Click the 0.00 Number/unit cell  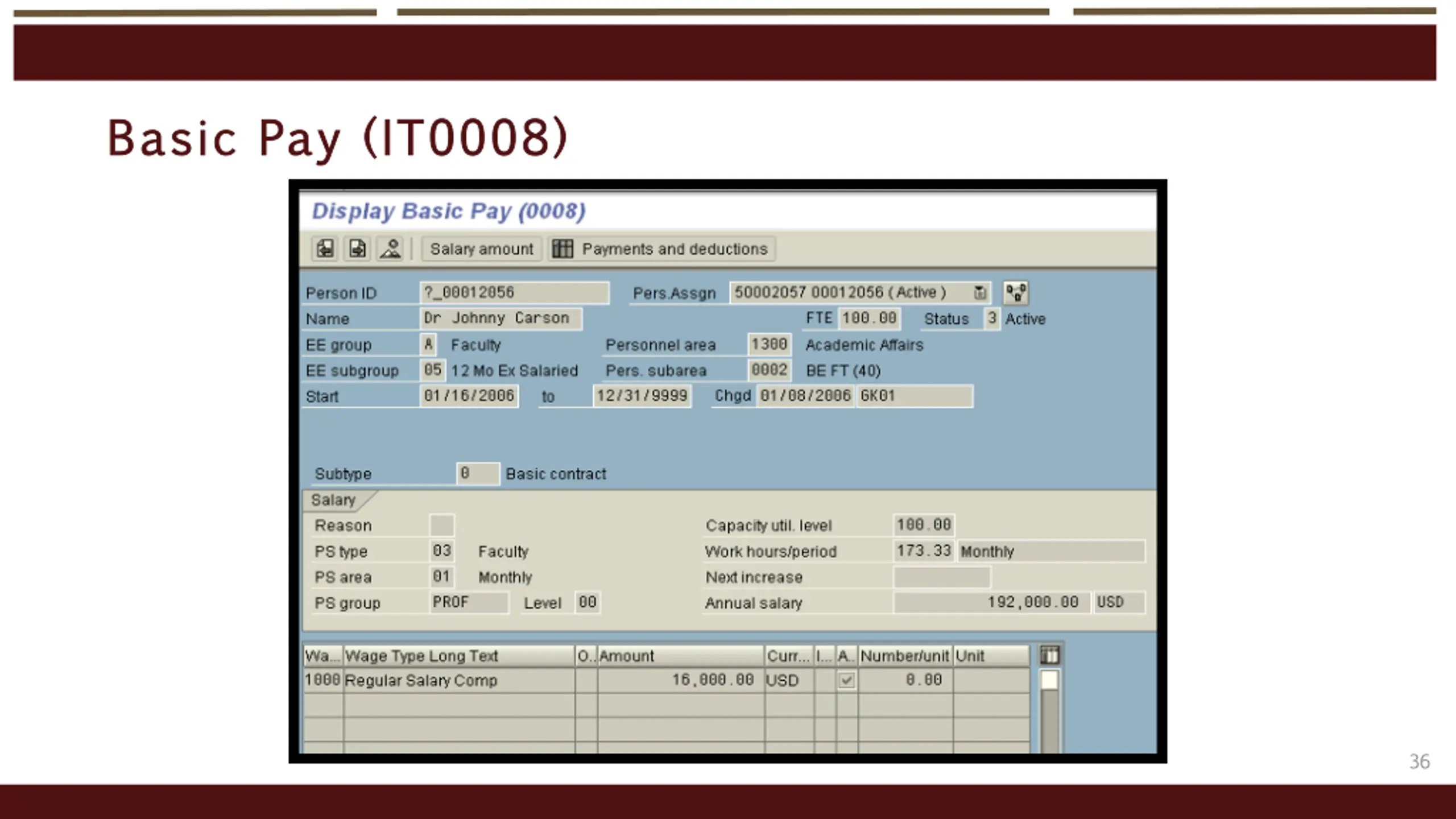(x=905, y=680)
